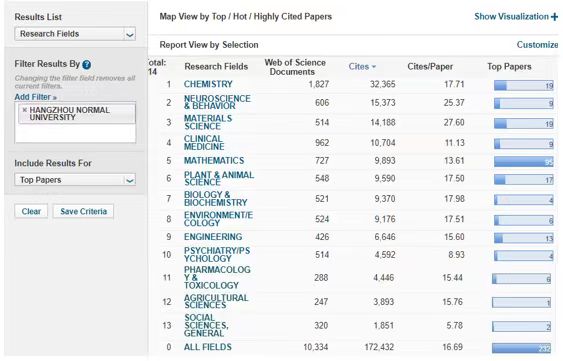Viewport: 563px width, 361px height.
Task: Click the Save Criteria button
Action: click(x=83, y=211)
